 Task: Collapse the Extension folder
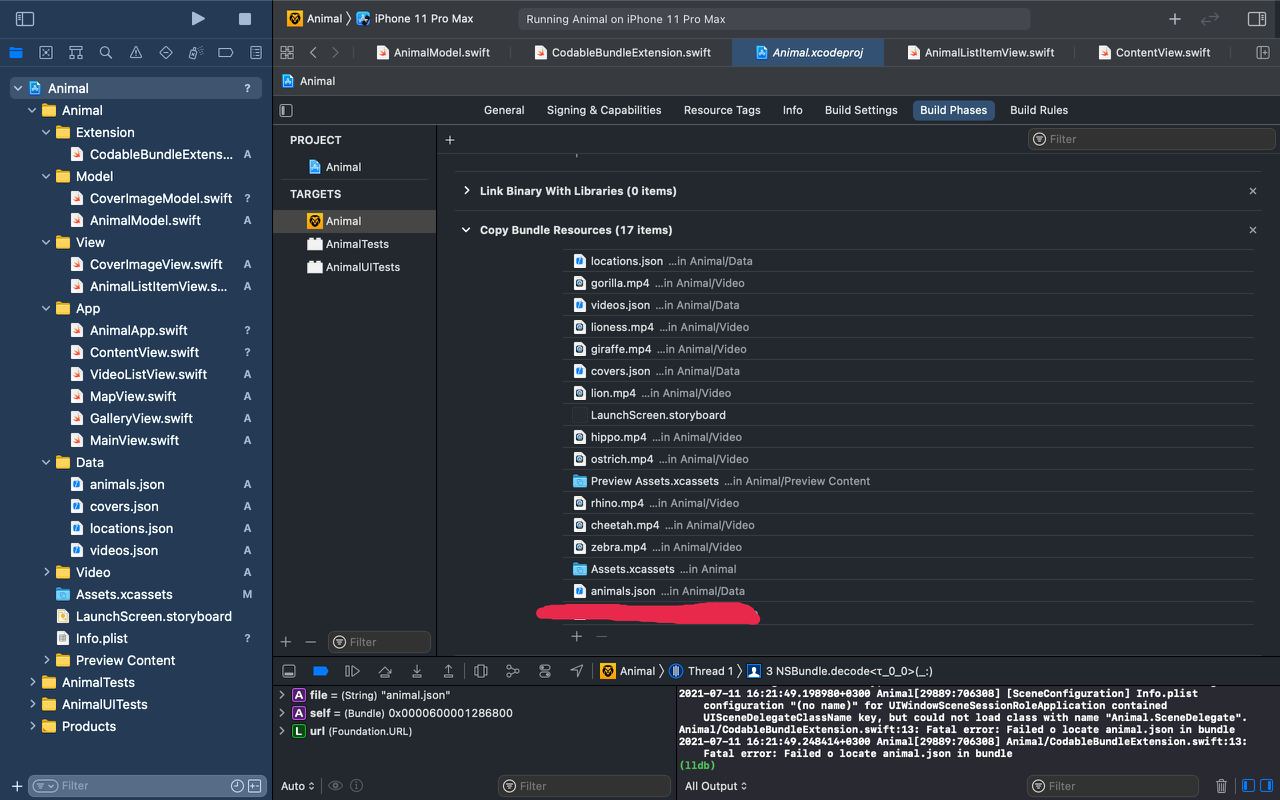tap(46, 132)
